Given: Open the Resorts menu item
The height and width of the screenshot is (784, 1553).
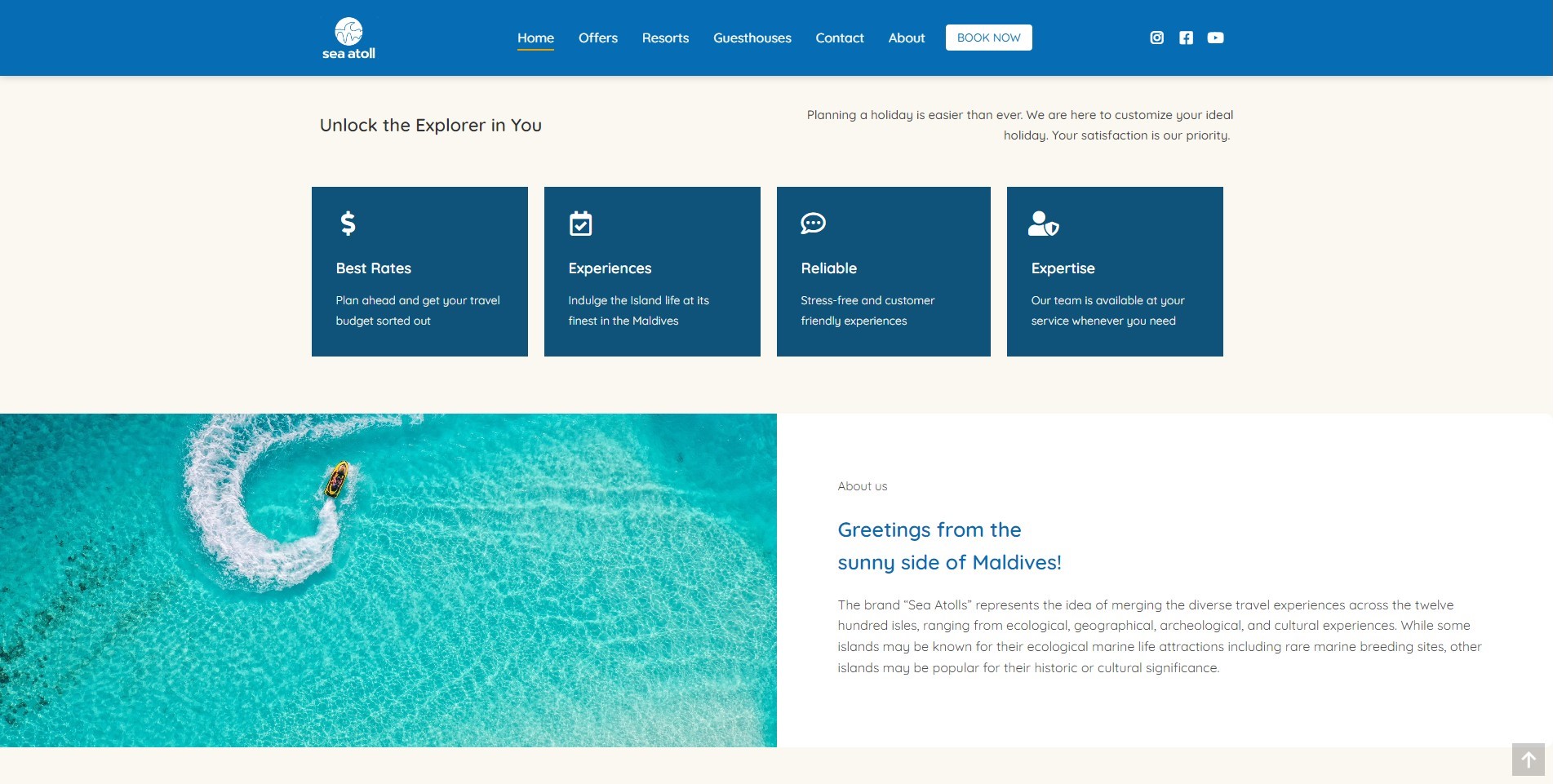Looking at the screenshot, I should 665,38.
